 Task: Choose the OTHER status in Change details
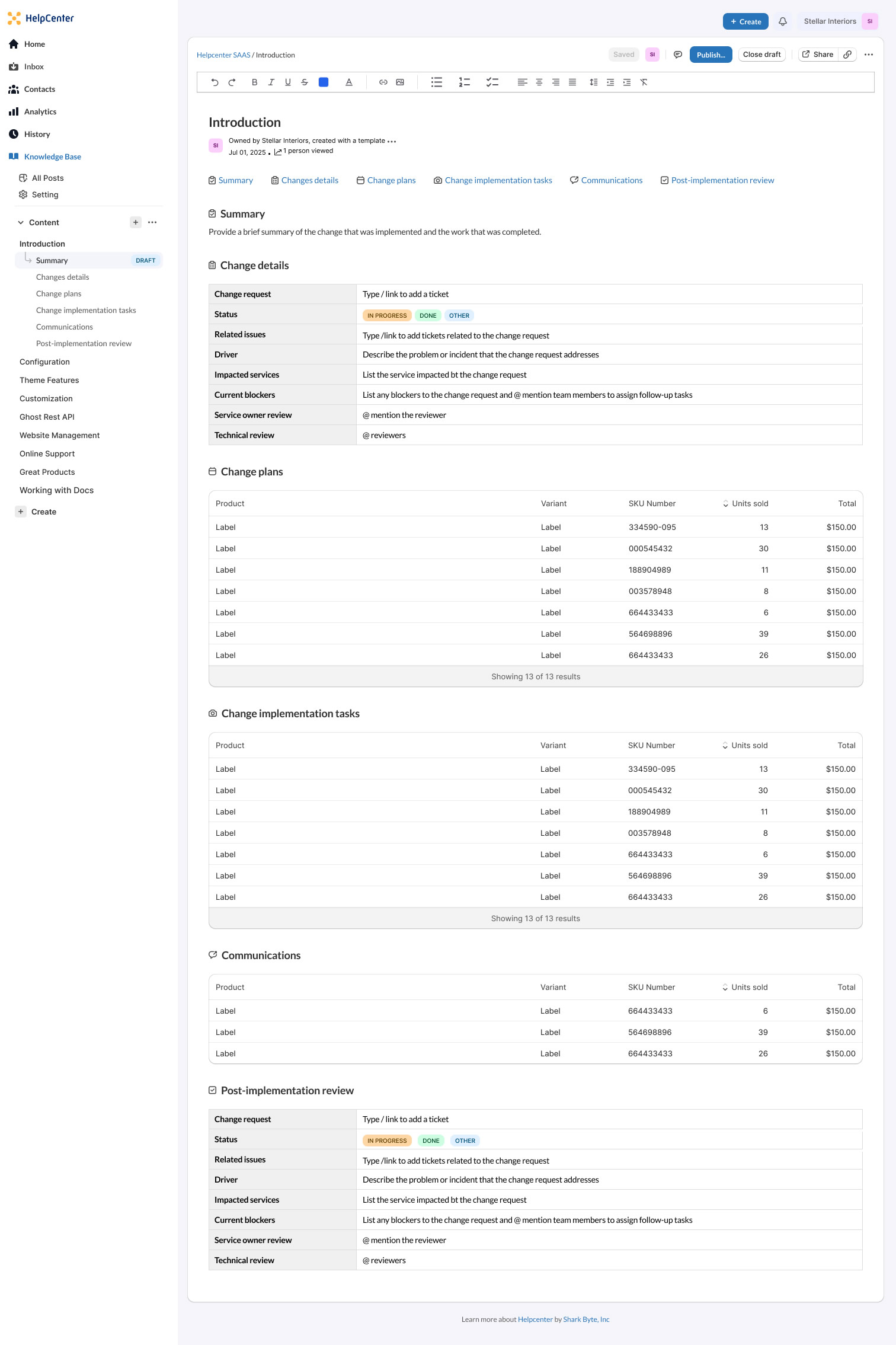click(459, 315)
